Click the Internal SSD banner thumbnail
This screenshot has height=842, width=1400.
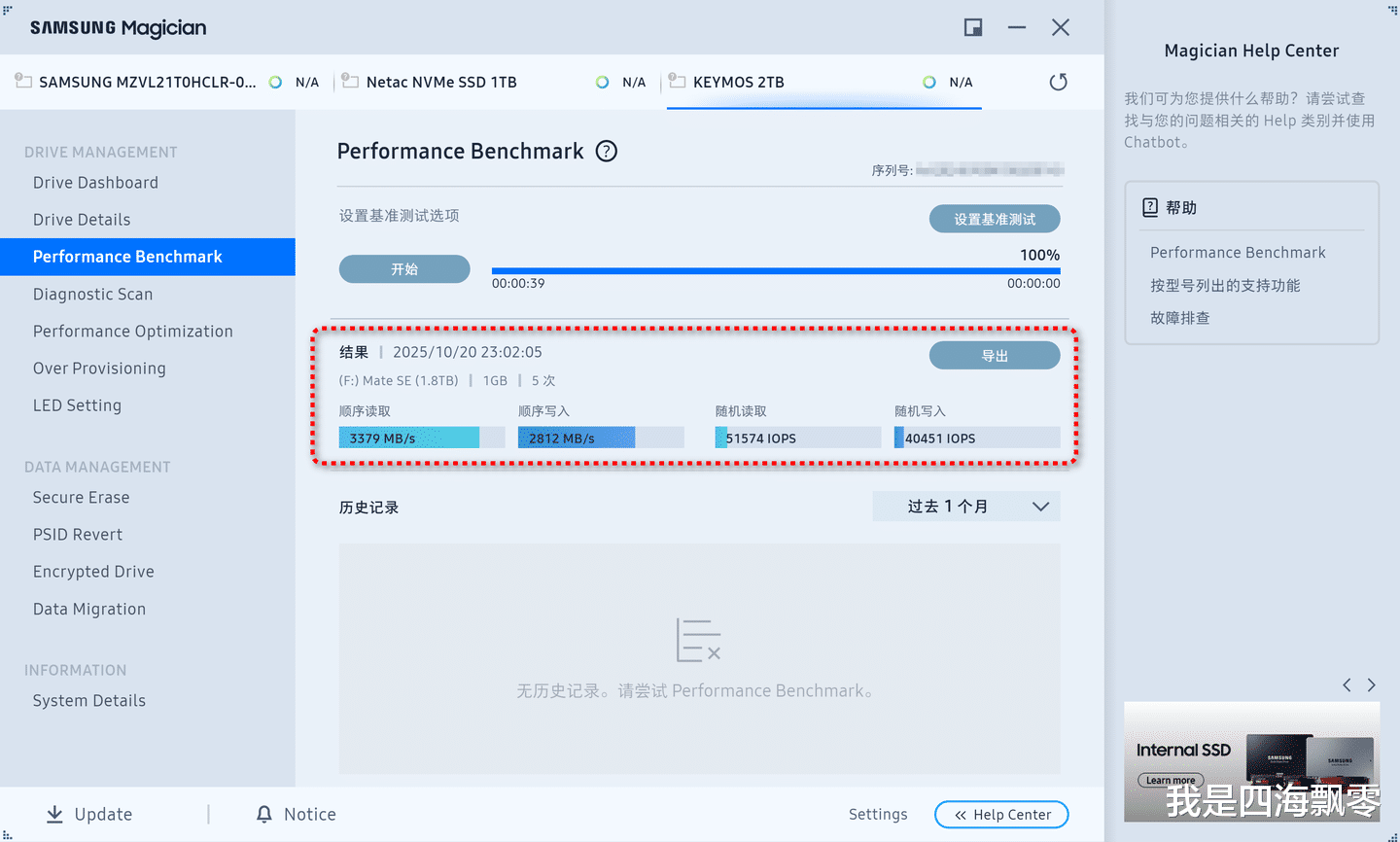tap(1251, 762)
